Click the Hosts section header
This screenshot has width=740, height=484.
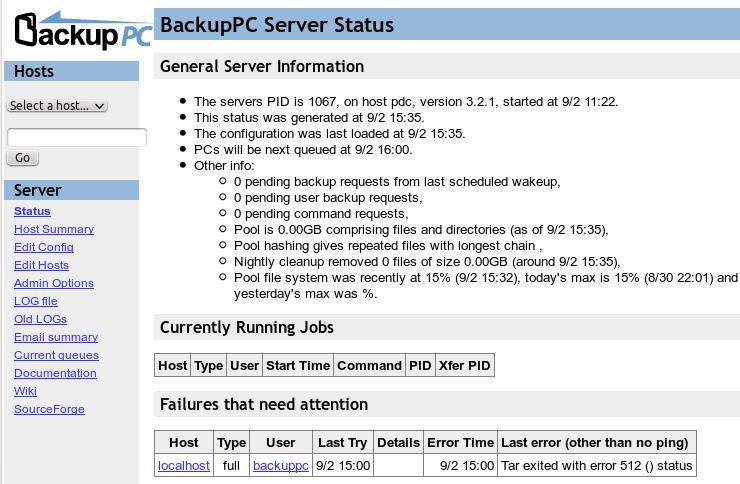[71, 71]
